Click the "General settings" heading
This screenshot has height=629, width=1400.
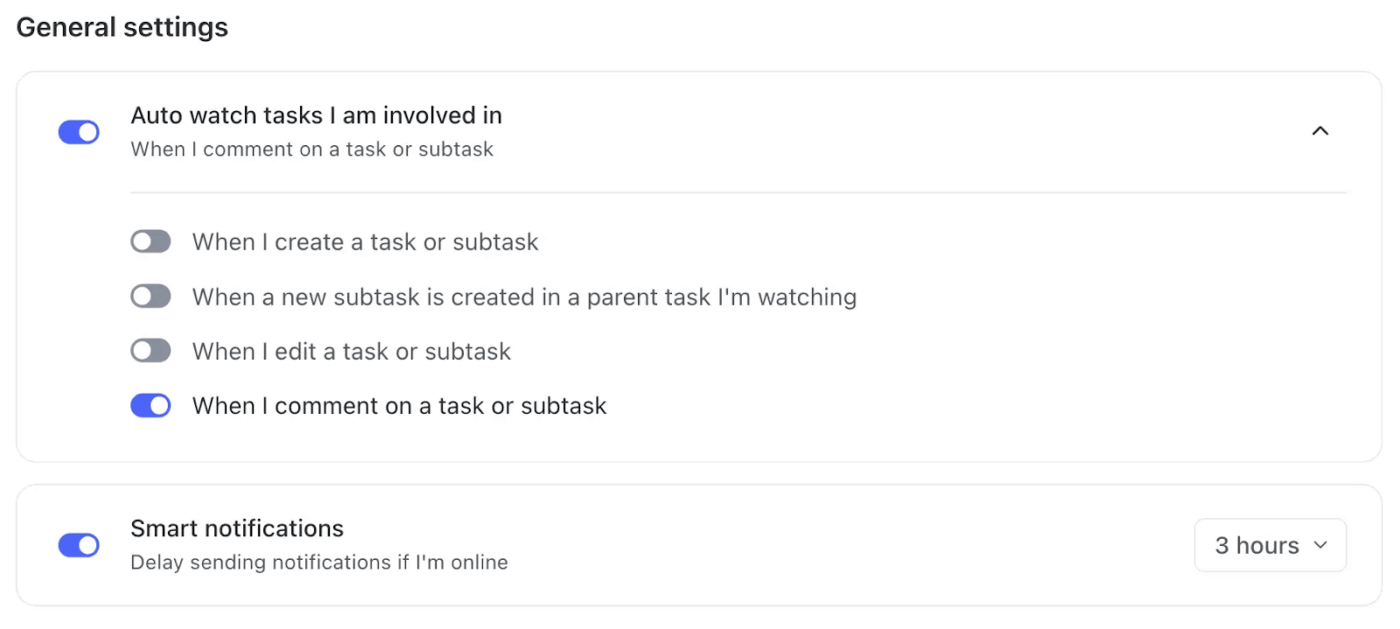coord(122,27)
